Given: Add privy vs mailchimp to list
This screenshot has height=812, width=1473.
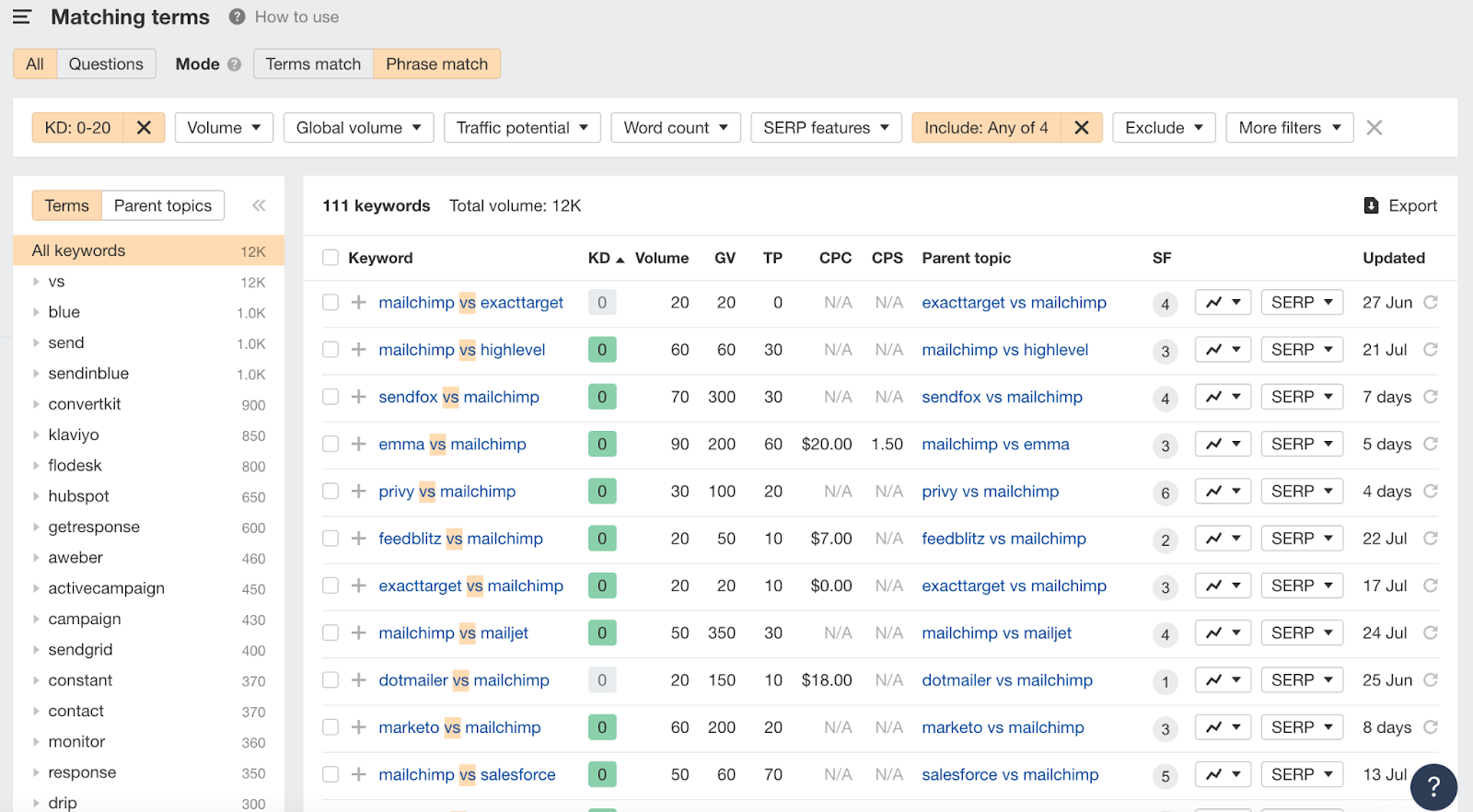Looking at the screenshot, I should point(359,492).
